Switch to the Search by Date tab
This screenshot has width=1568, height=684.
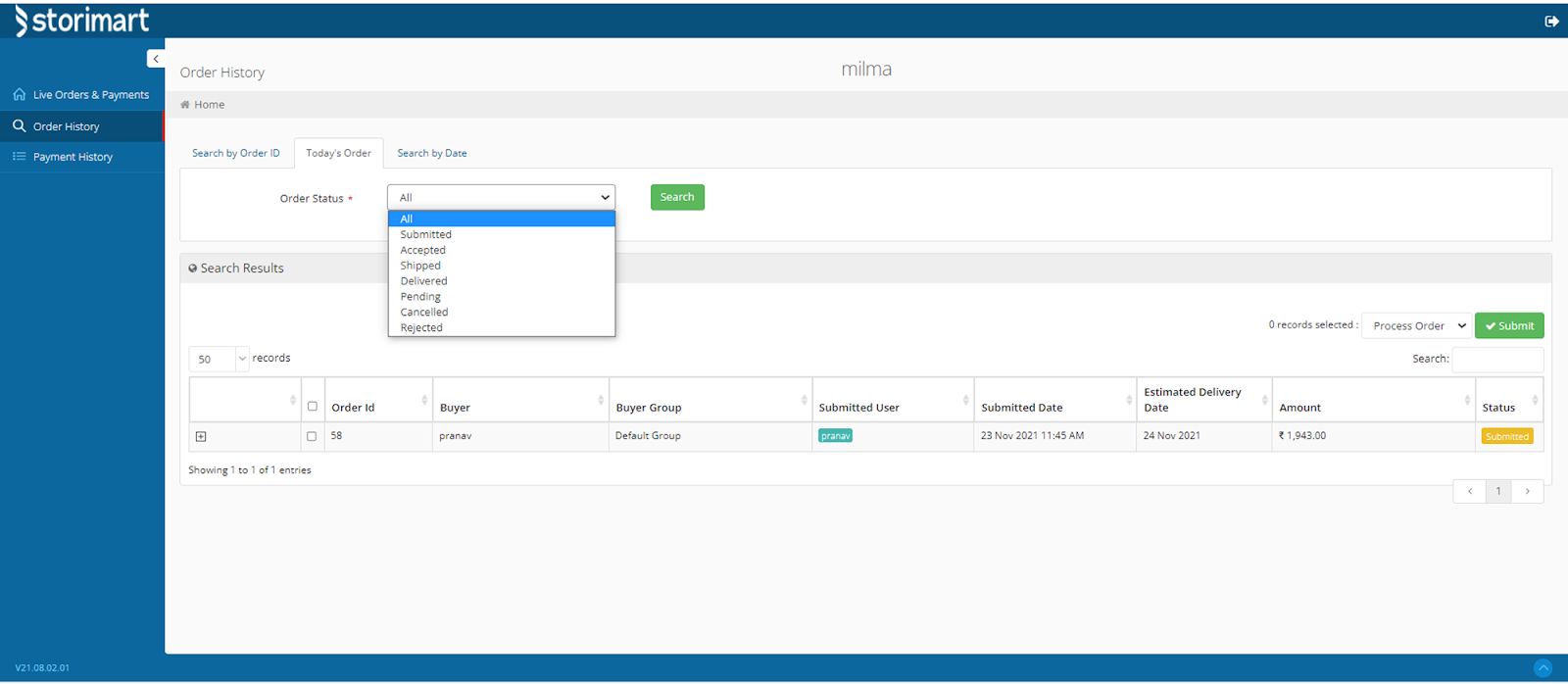pos(432,153)
